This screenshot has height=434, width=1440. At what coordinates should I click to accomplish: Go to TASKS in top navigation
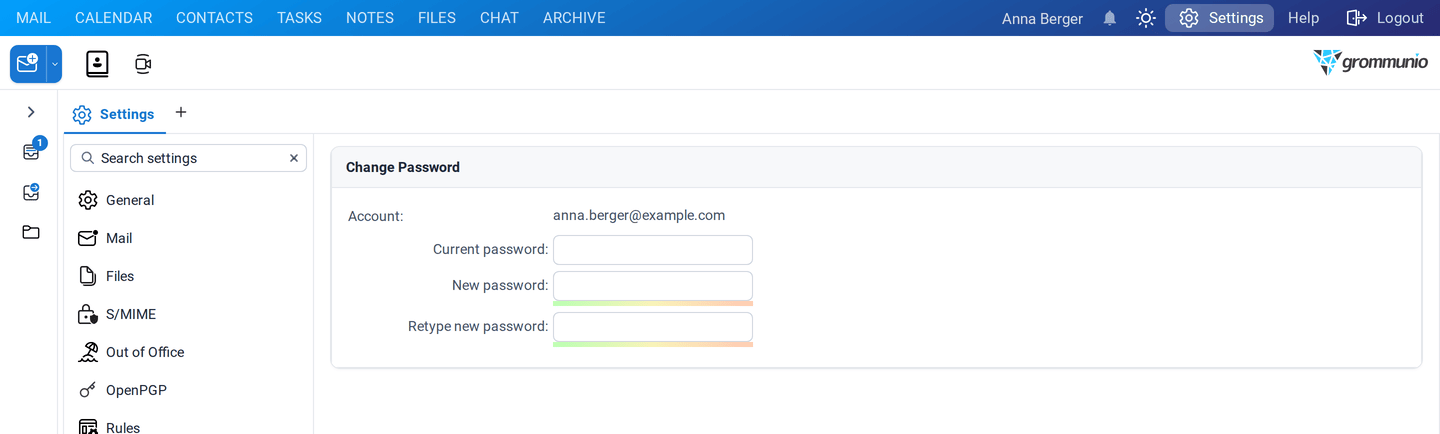pos(299,18)
